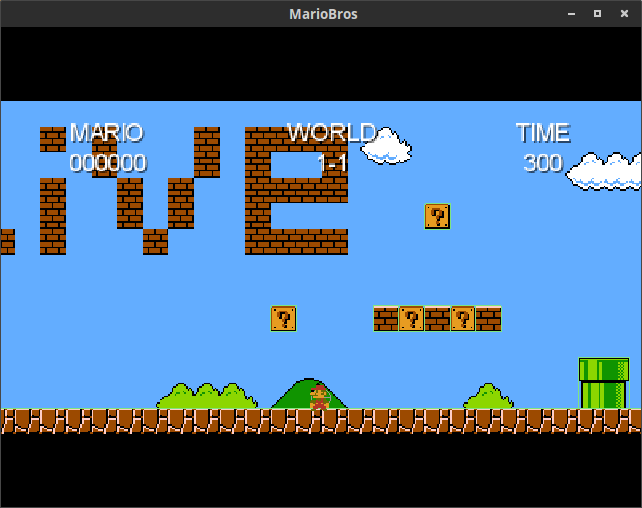Viewport: 642px width, 508px height.
Task: Click the brick letter V
Action: pos(156,191)
